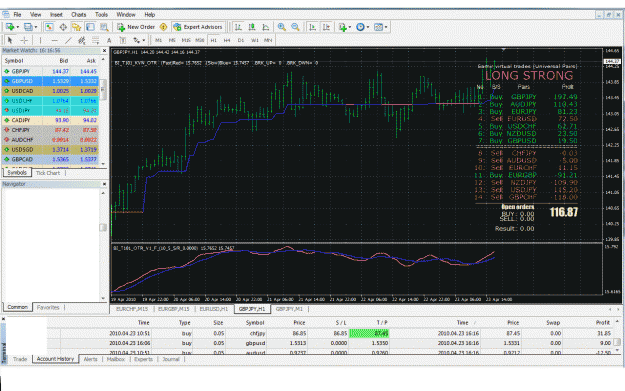The width and height of the screenshot is (625, 391).
Task: Open the File menu
Action: [x=17, y=15]
